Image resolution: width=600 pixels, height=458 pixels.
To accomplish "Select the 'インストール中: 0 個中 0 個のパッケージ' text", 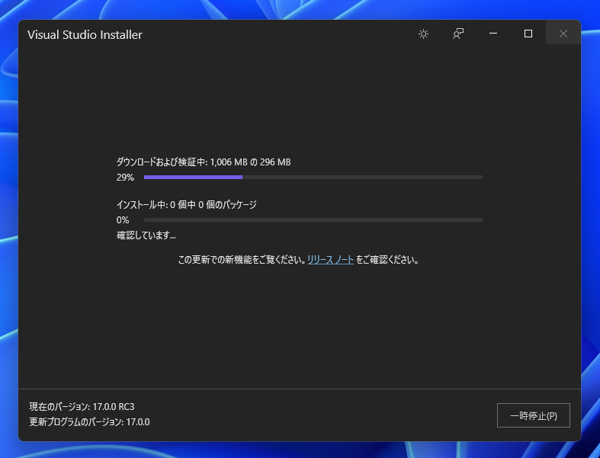I will pos(186,205).
